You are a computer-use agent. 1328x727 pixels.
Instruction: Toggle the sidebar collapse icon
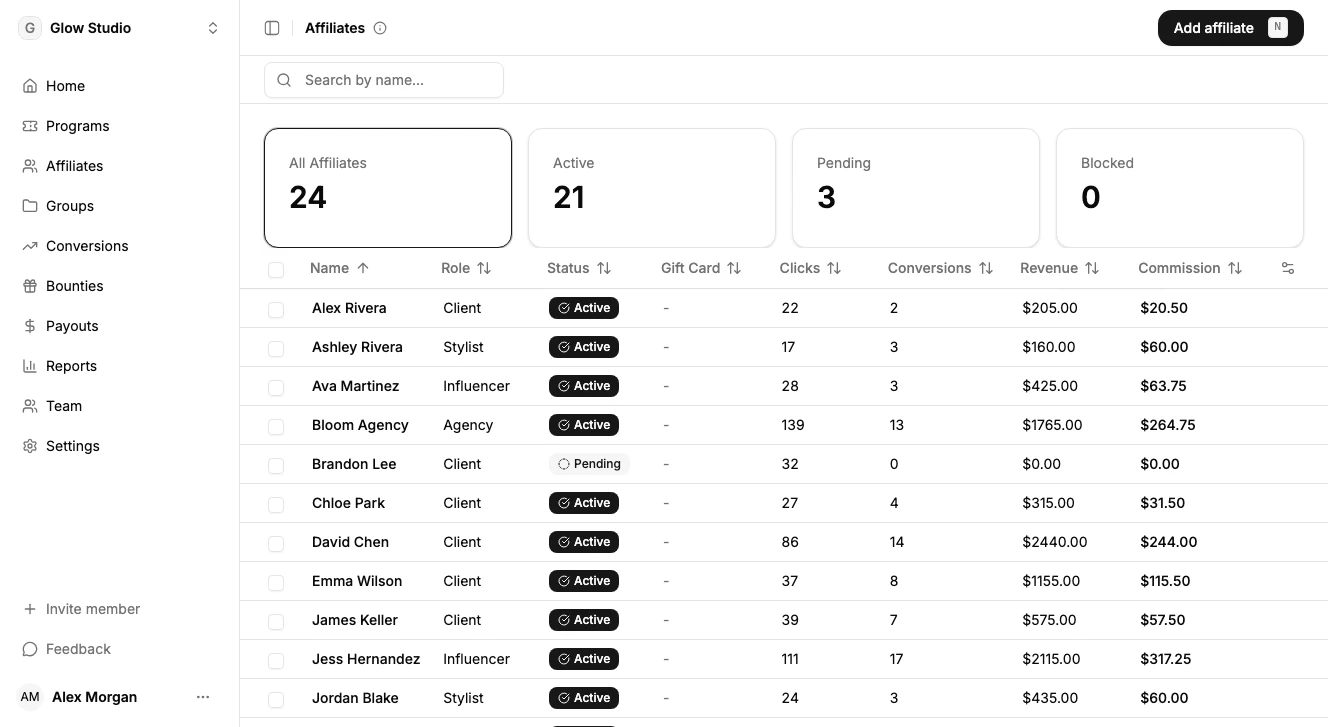pos(272,27)
